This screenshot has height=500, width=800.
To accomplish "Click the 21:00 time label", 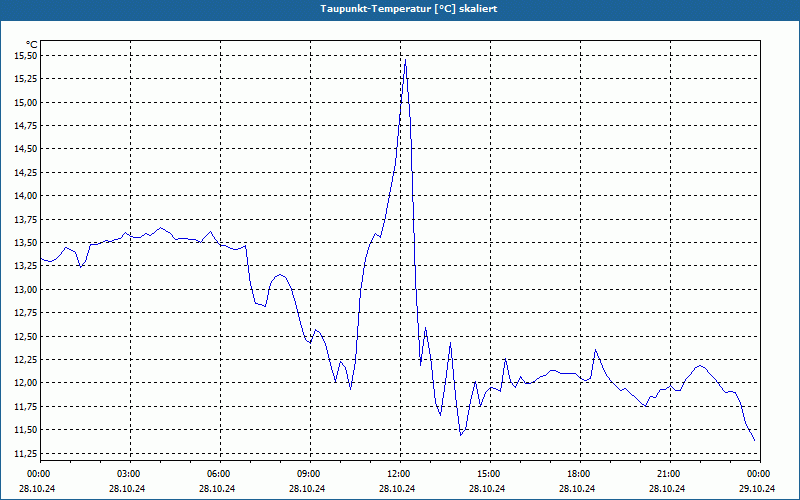I will tap(669, 474).
